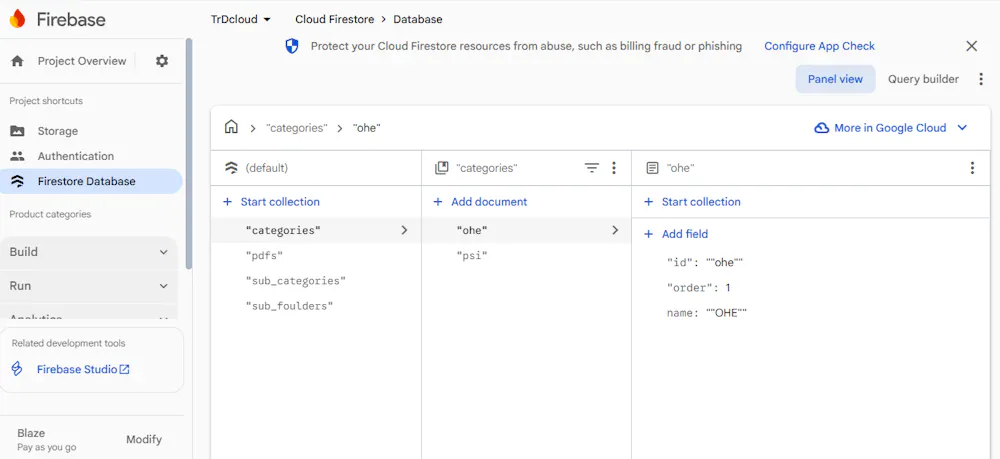Viewport: 1000px width, 459px height.
Task: Click the name: "OHE" field
Action: 706,314
